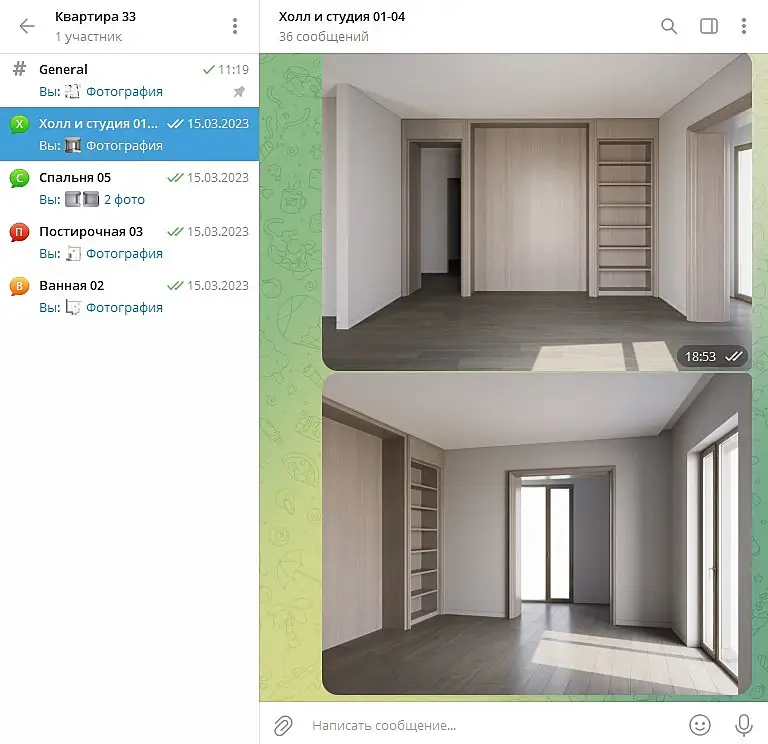Click photo thumbnail in Постирочная 03 row
Image resolution: width=768 pixels, height=744 pixels.
pos(73,254)
